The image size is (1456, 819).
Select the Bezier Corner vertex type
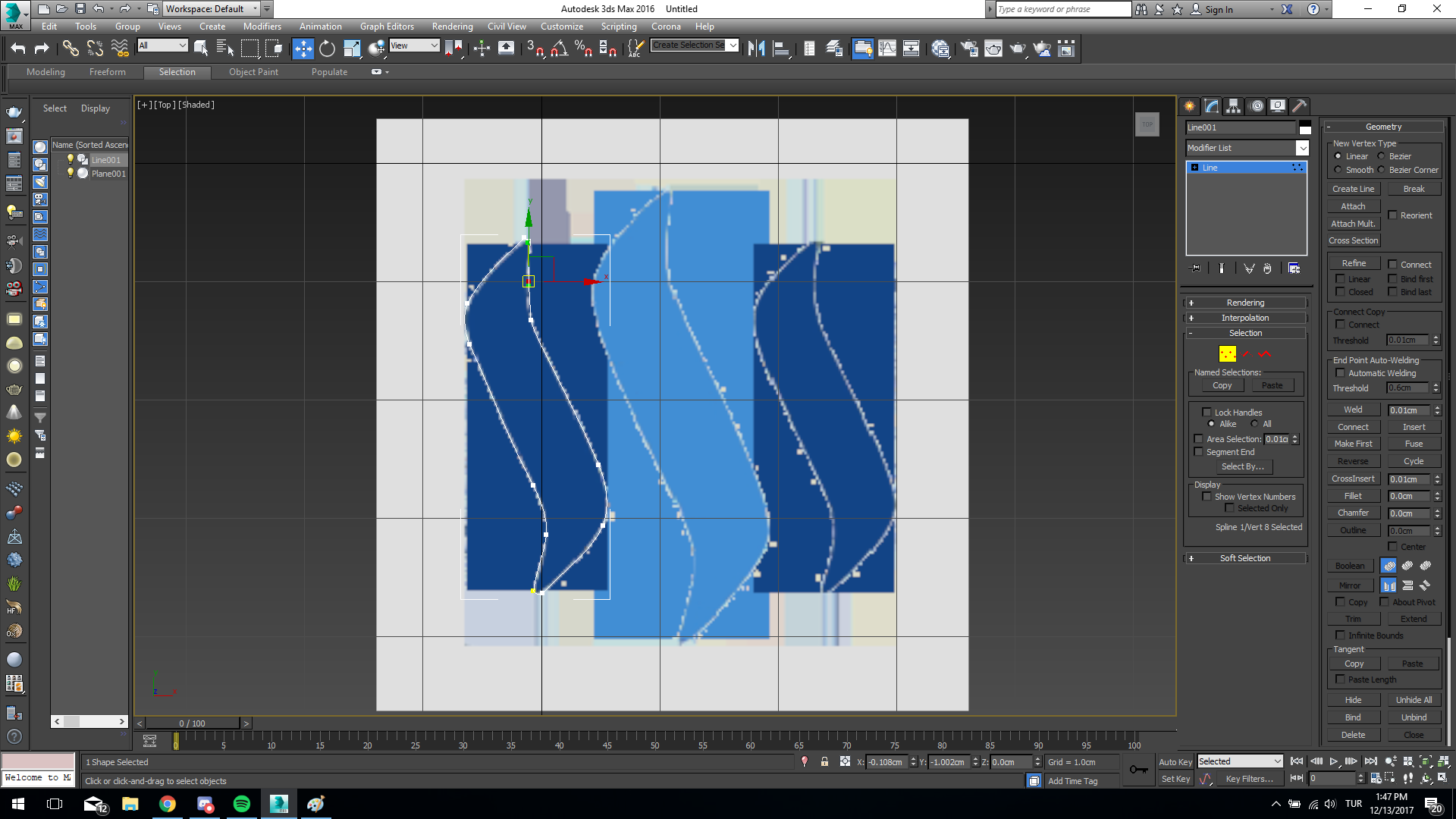coord(1382,170)
